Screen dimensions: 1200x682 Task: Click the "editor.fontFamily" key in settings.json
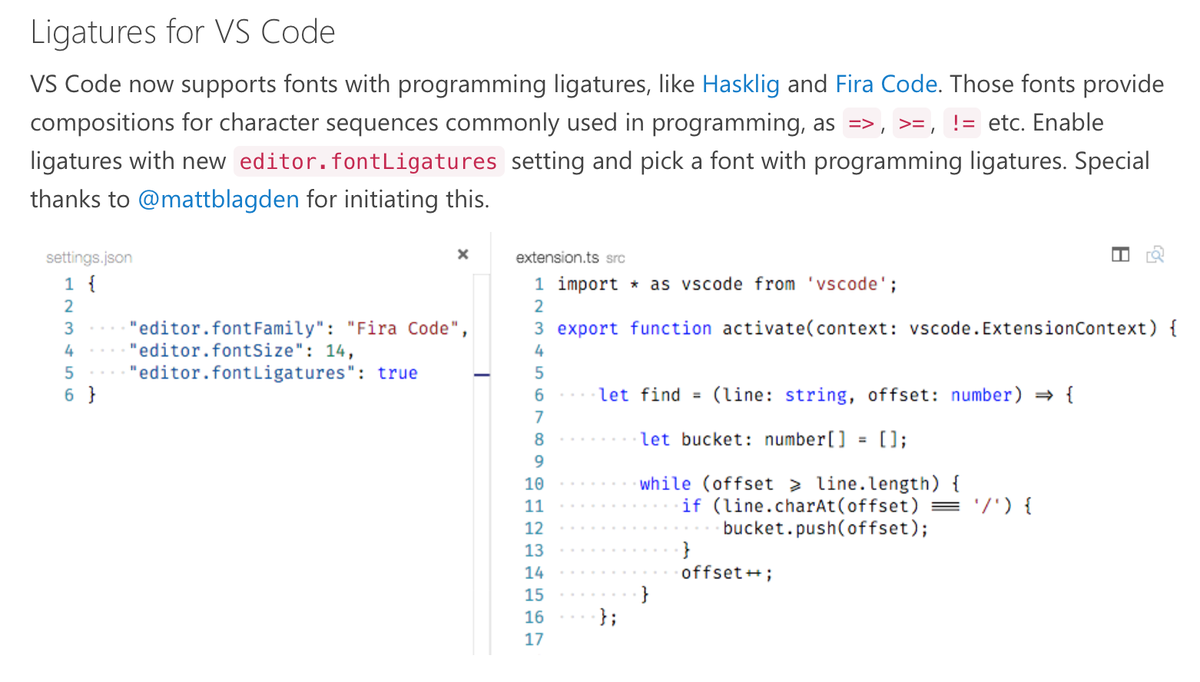(230, 328)
